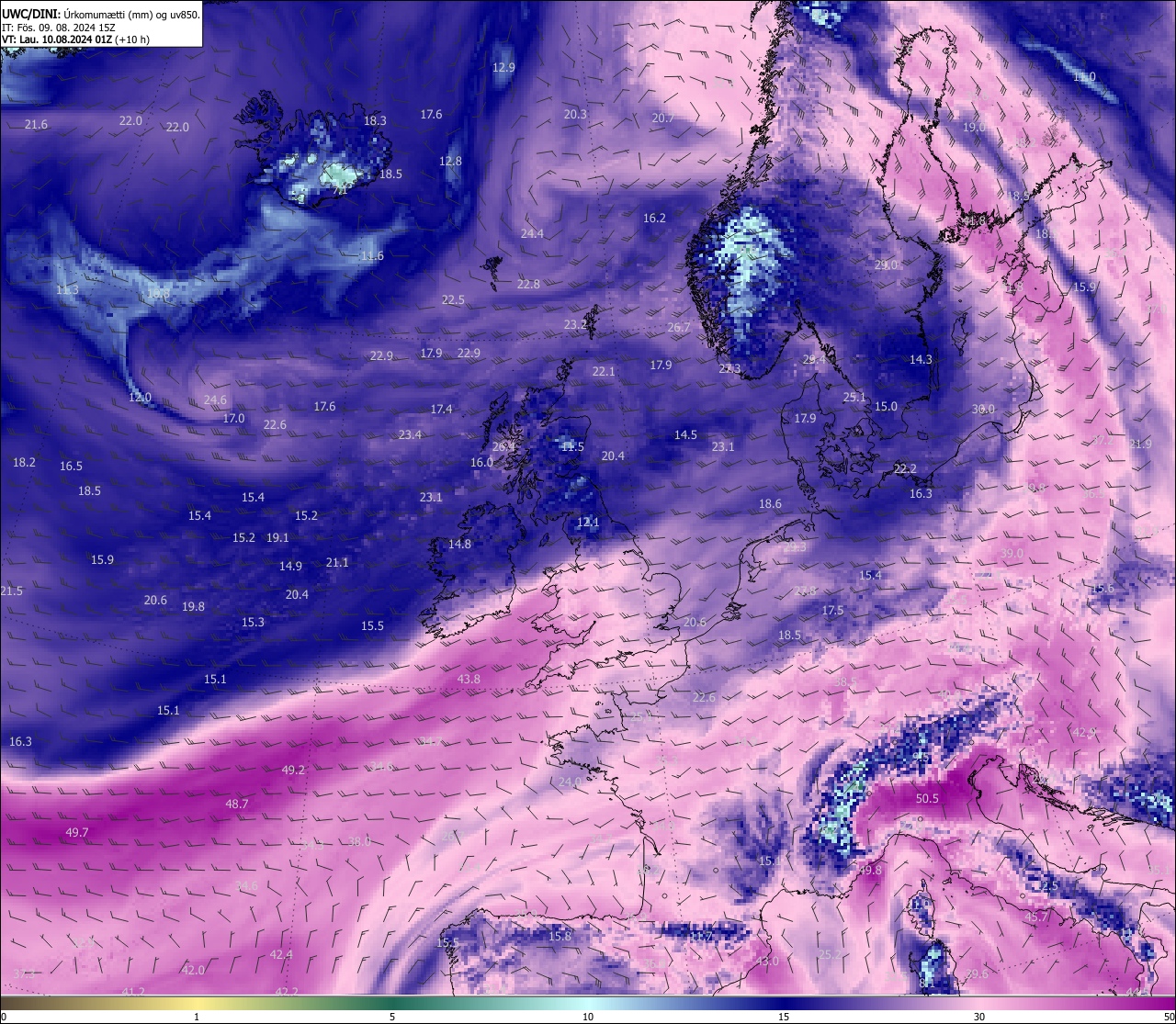The height and width of the screenshot is (1024, 1176).
Task: Click the 21.6 value in the top-left corner
Action: pyautogui.click(x=36, y=124)
